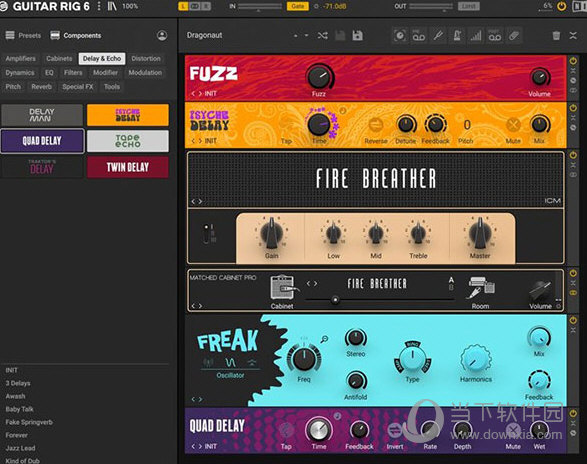The height and width of the screenshot is (464, 587).
Task: Select the Twin Delay component
Action: (128, 167)
